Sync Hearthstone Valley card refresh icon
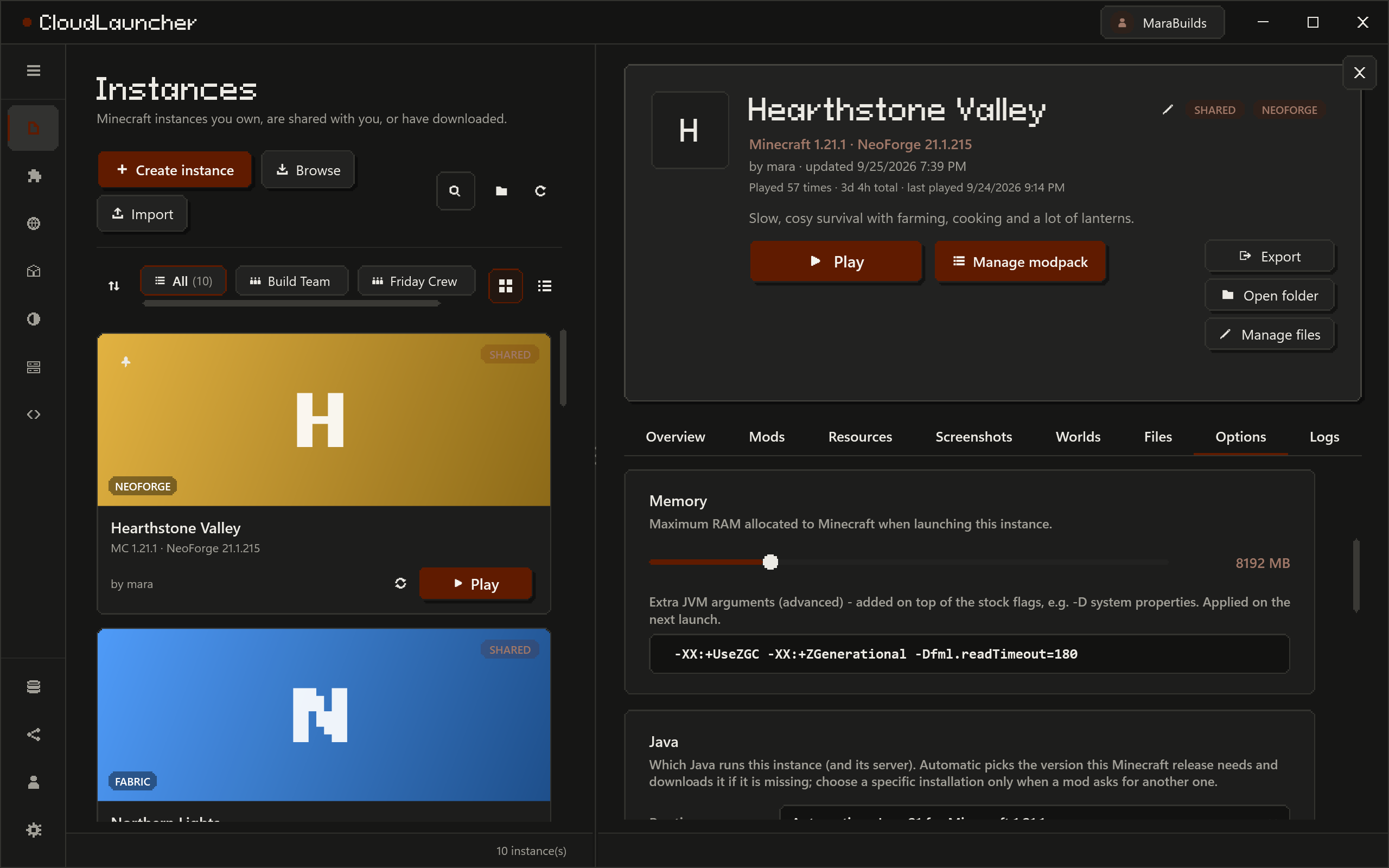This screenshot has width=1389, height=868. [x=400, y=583]
